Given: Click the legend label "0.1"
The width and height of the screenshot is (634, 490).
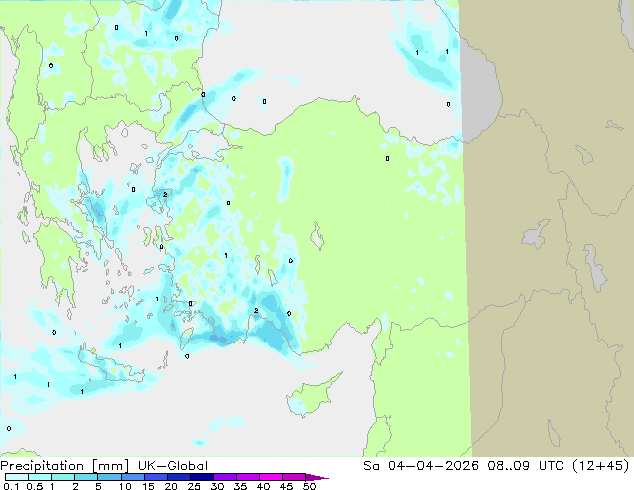Looking at the screenshot, I should click(11, 486).
